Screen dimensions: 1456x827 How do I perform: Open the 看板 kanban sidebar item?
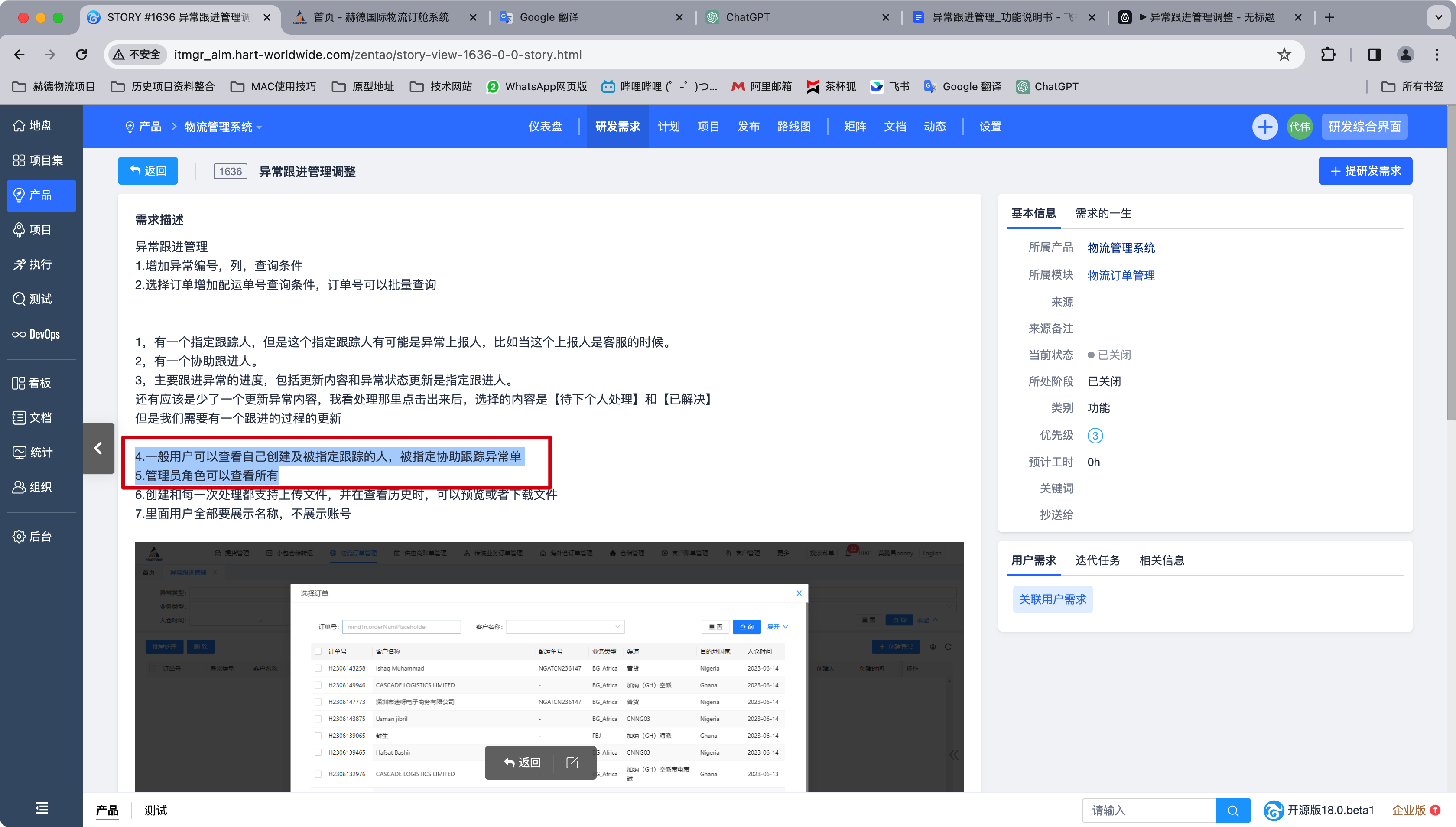(32, 383)
